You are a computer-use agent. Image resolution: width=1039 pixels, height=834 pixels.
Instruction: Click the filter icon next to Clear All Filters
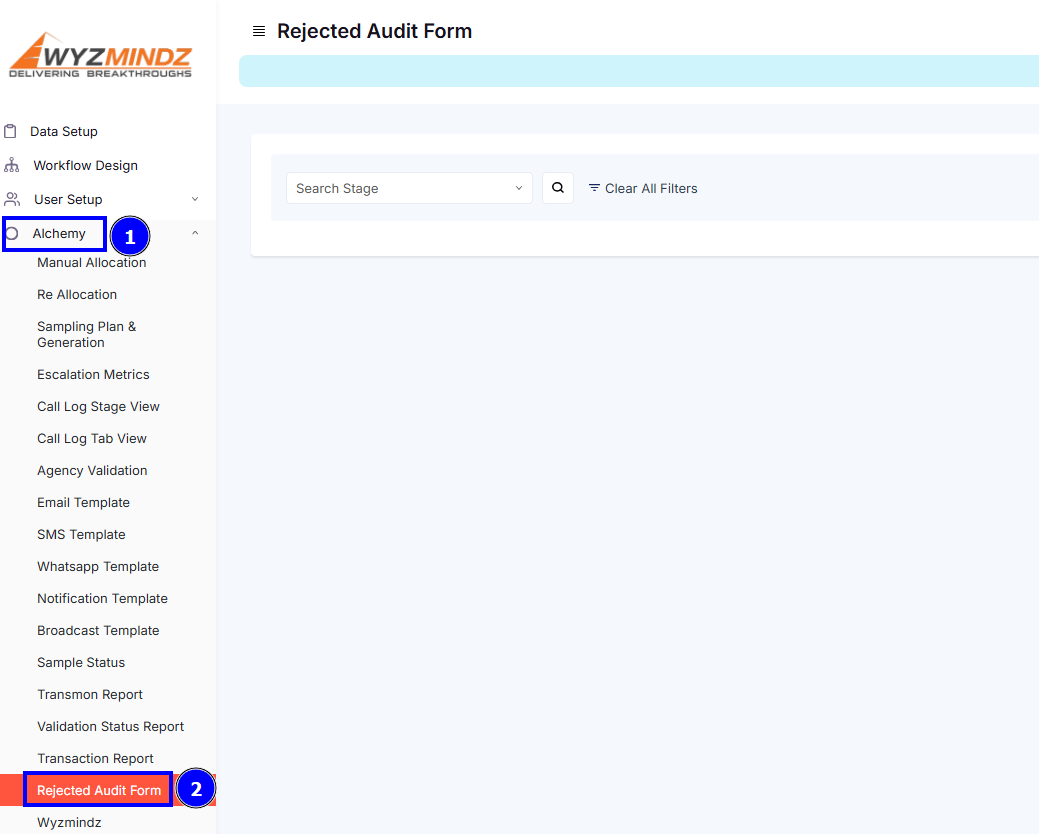pyautogui.click(x=592, y=188)
